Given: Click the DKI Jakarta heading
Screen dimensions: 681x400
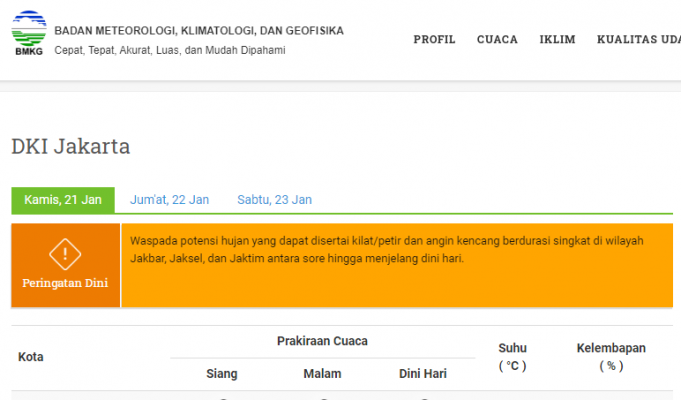Looking at the screenshot, I should [70, 147].
